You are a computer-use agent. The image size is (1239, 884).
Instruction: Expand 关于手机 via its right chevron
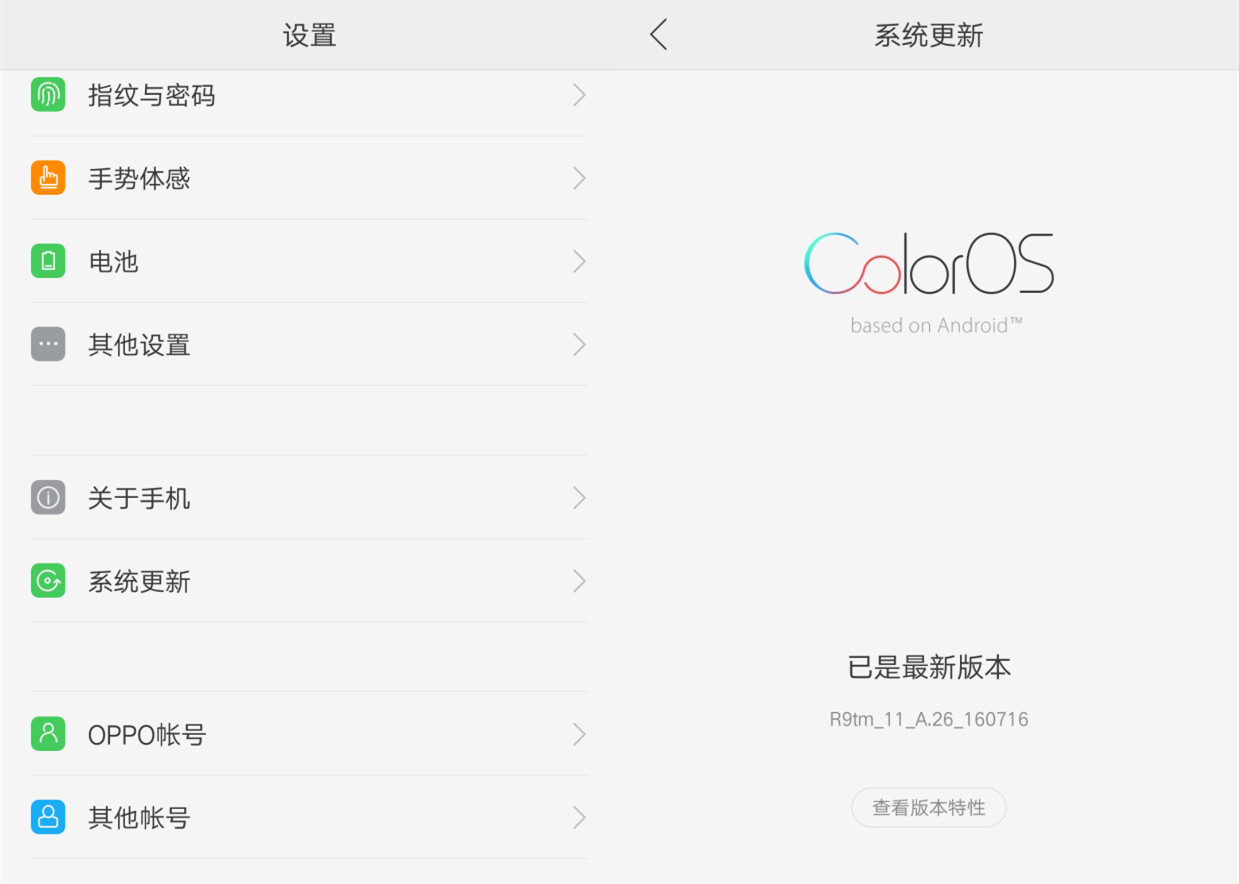pyautogui.click(x=579, y=498)
